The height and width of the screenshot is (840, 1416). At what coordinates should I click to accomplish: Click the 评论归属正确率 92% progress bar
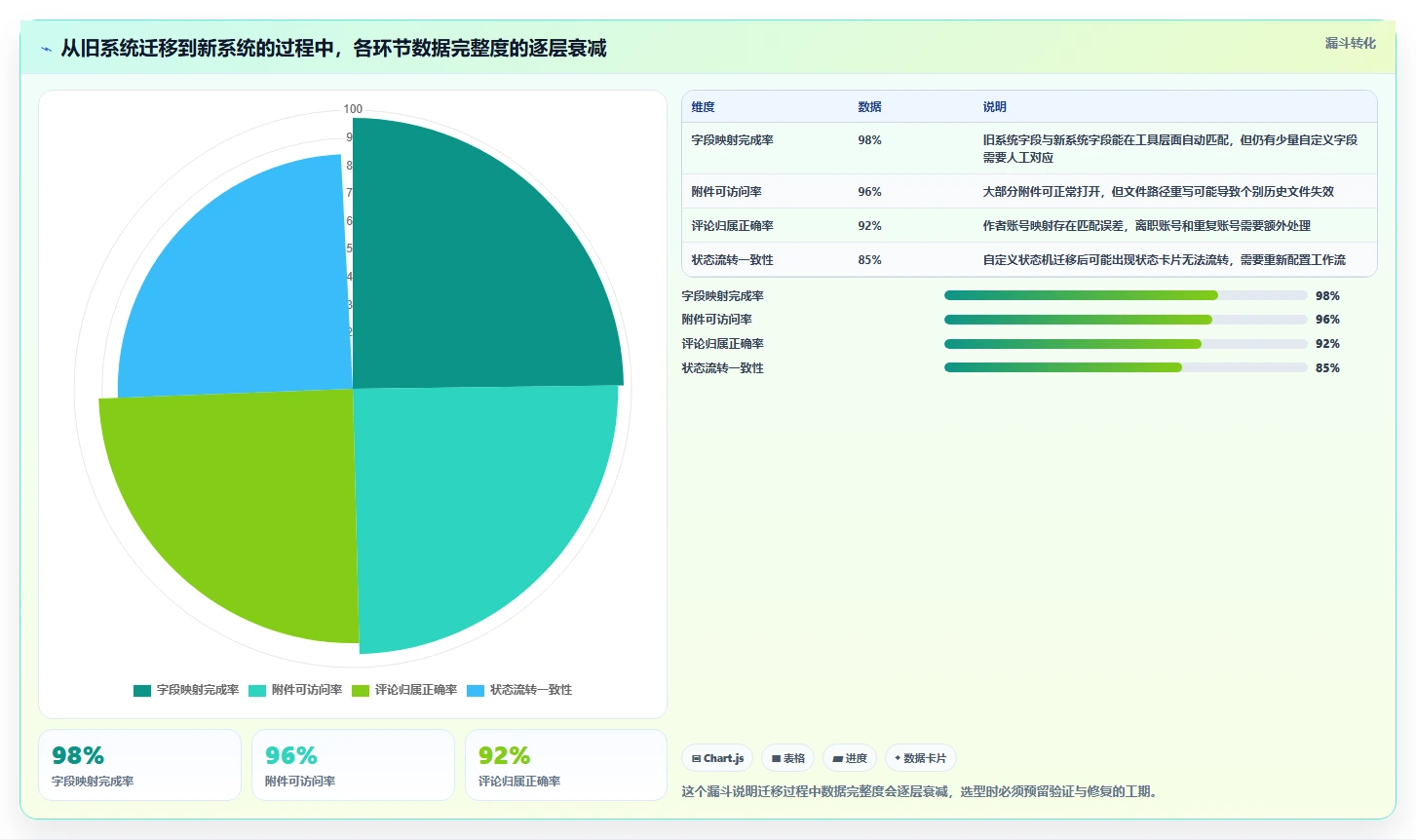pyautogui.click(x=1126, y=344)
